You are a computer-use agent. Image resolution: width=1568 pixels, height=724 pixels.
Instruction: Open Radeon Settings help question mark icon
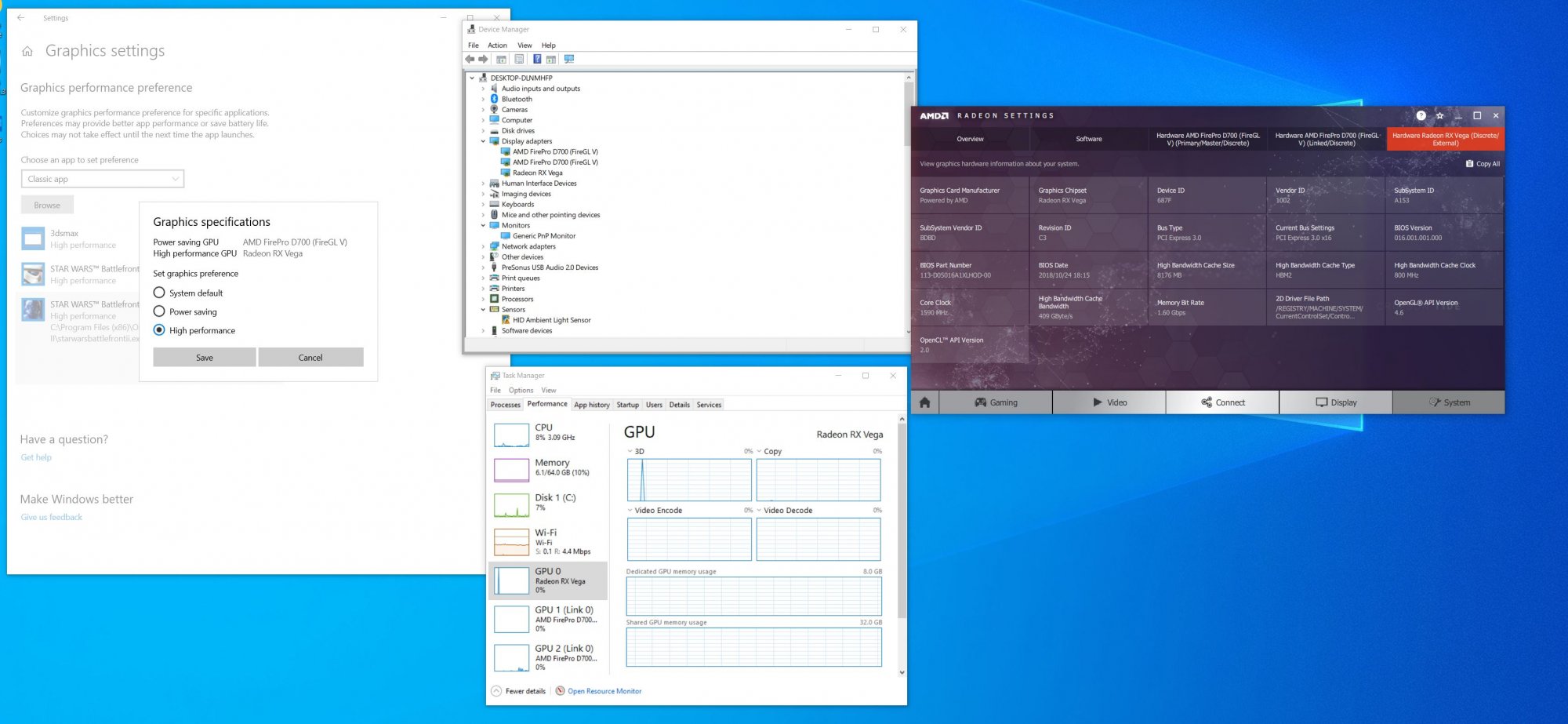[1421, 115]
